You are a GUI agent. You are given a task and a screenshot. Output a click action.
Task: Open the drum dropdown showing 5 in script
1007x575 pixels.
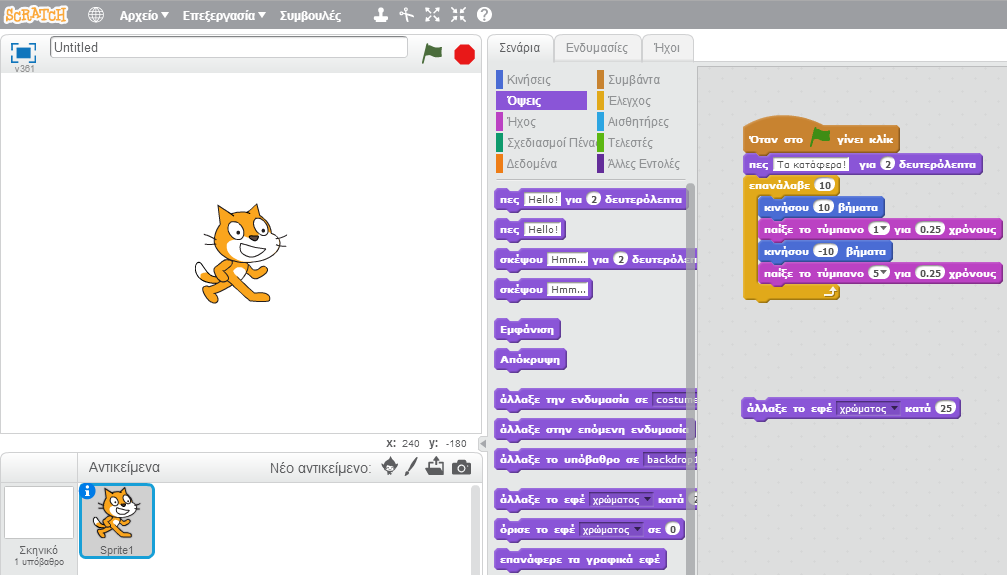pos(879,273)
